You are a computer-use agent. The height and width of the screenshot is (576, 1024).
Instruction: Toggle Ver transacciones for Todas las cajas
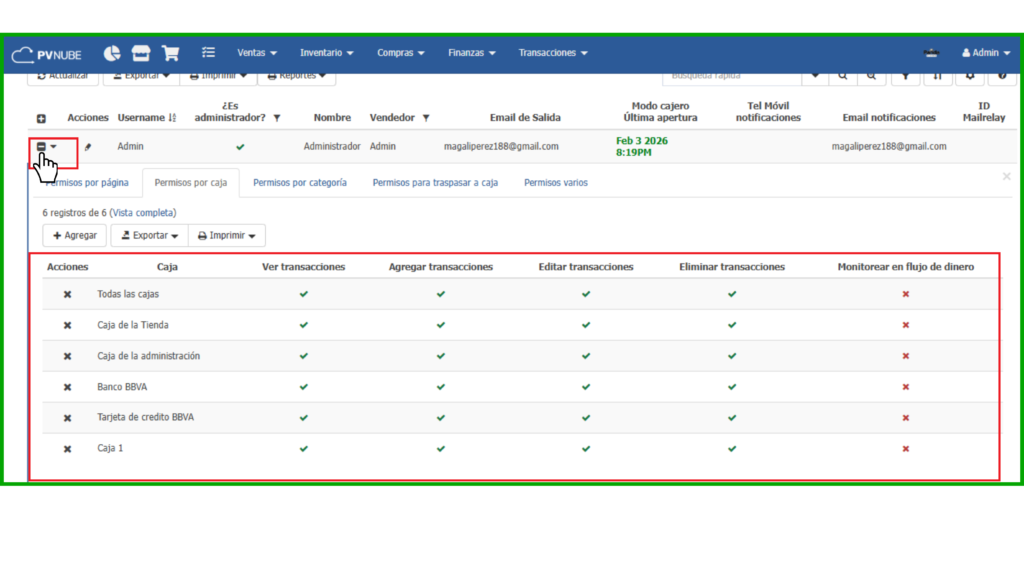click(x=304, y=295)
